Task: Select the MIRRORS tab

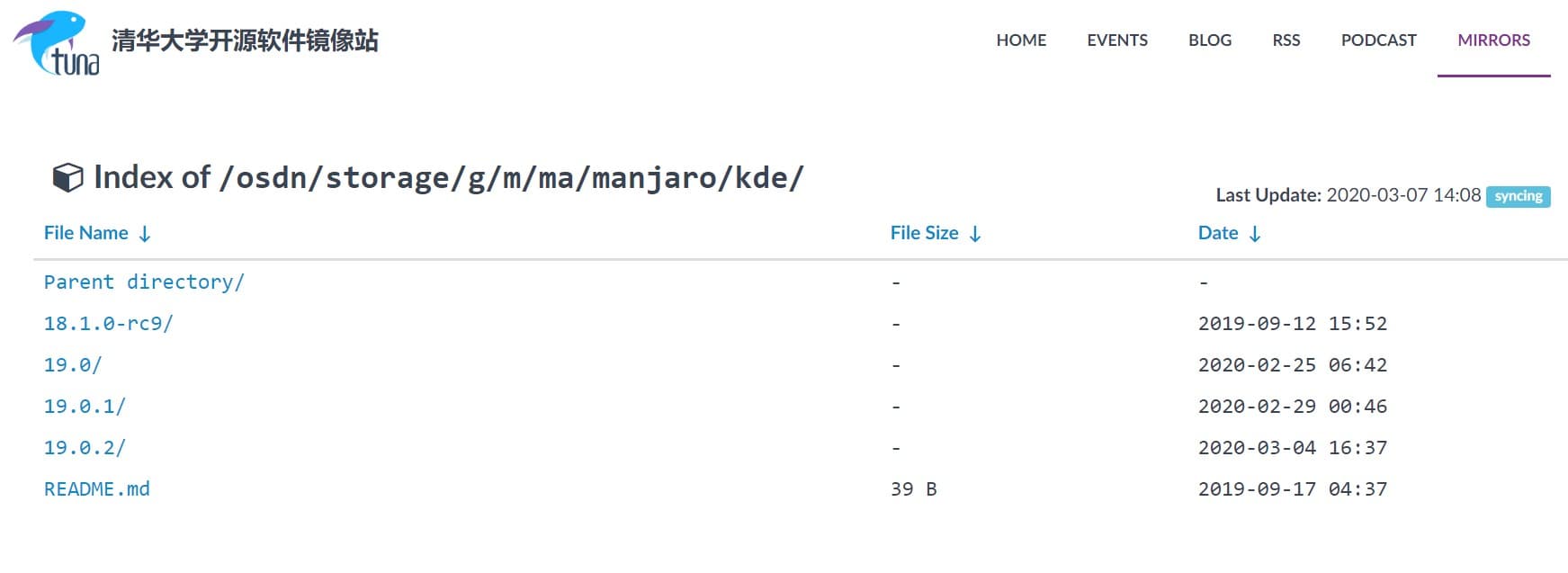Action: (x=1493, y=40)
